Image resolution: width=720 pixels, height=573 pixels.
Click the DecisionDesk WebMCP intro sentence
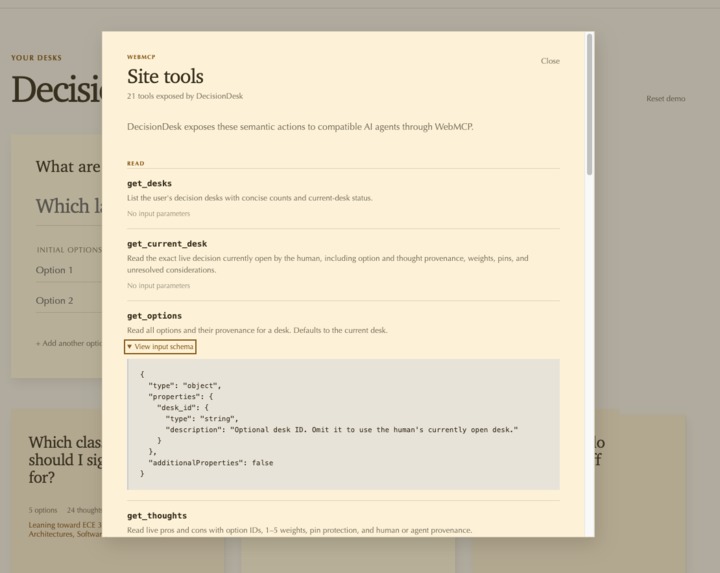(x=300, y=127)
